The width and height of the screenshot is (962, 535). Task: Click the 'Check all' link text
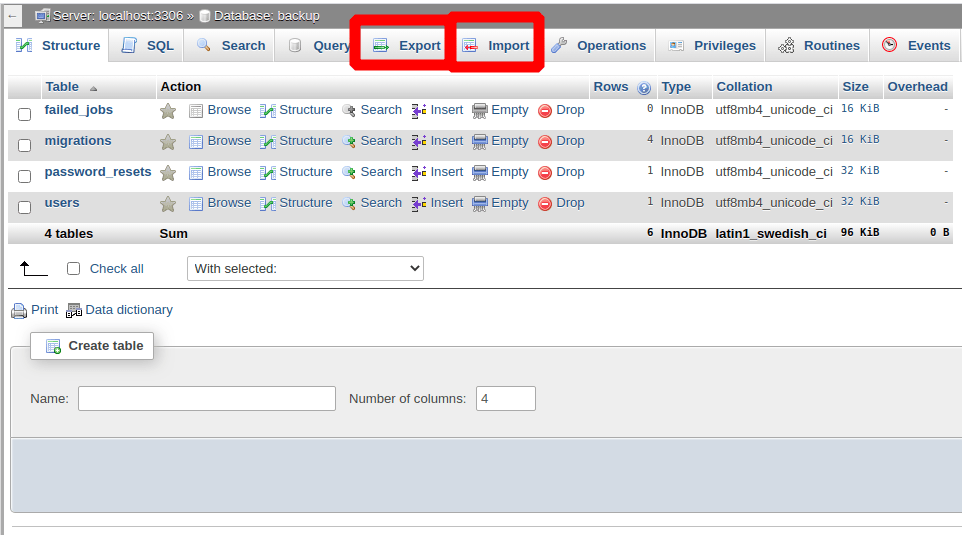point(117,269)
